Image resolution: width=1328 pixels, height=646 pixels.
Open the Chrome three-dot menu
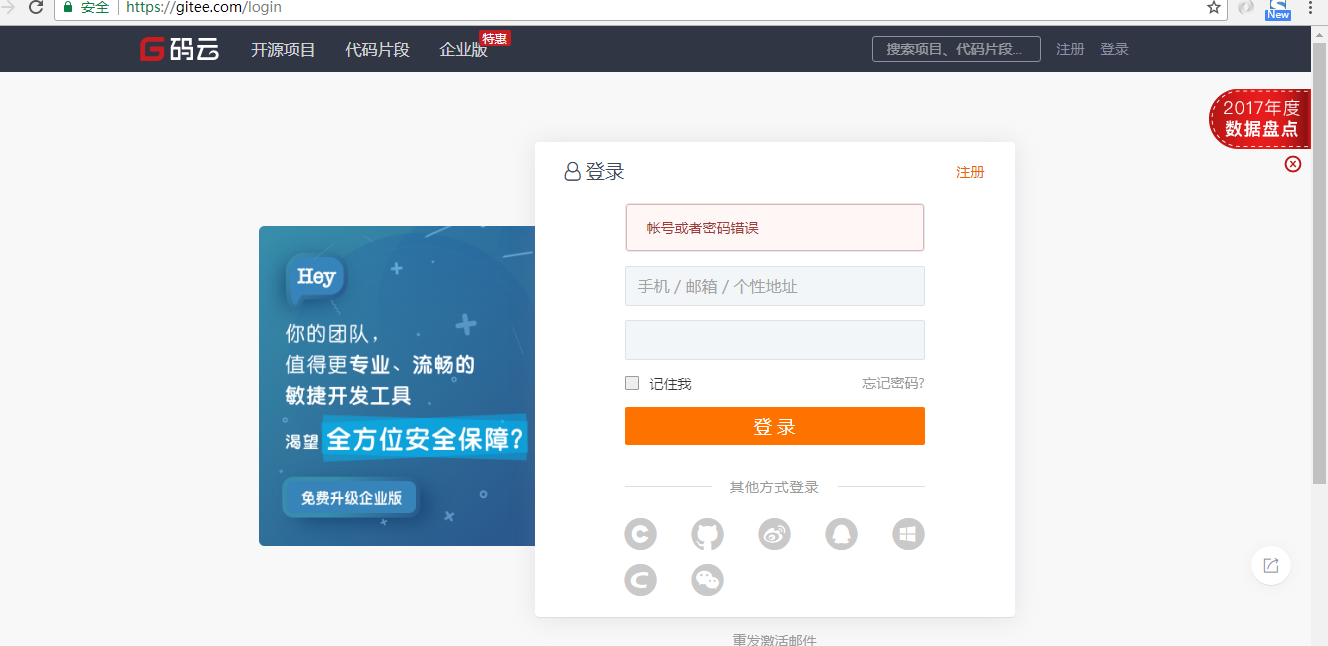tap(1311, 7)
